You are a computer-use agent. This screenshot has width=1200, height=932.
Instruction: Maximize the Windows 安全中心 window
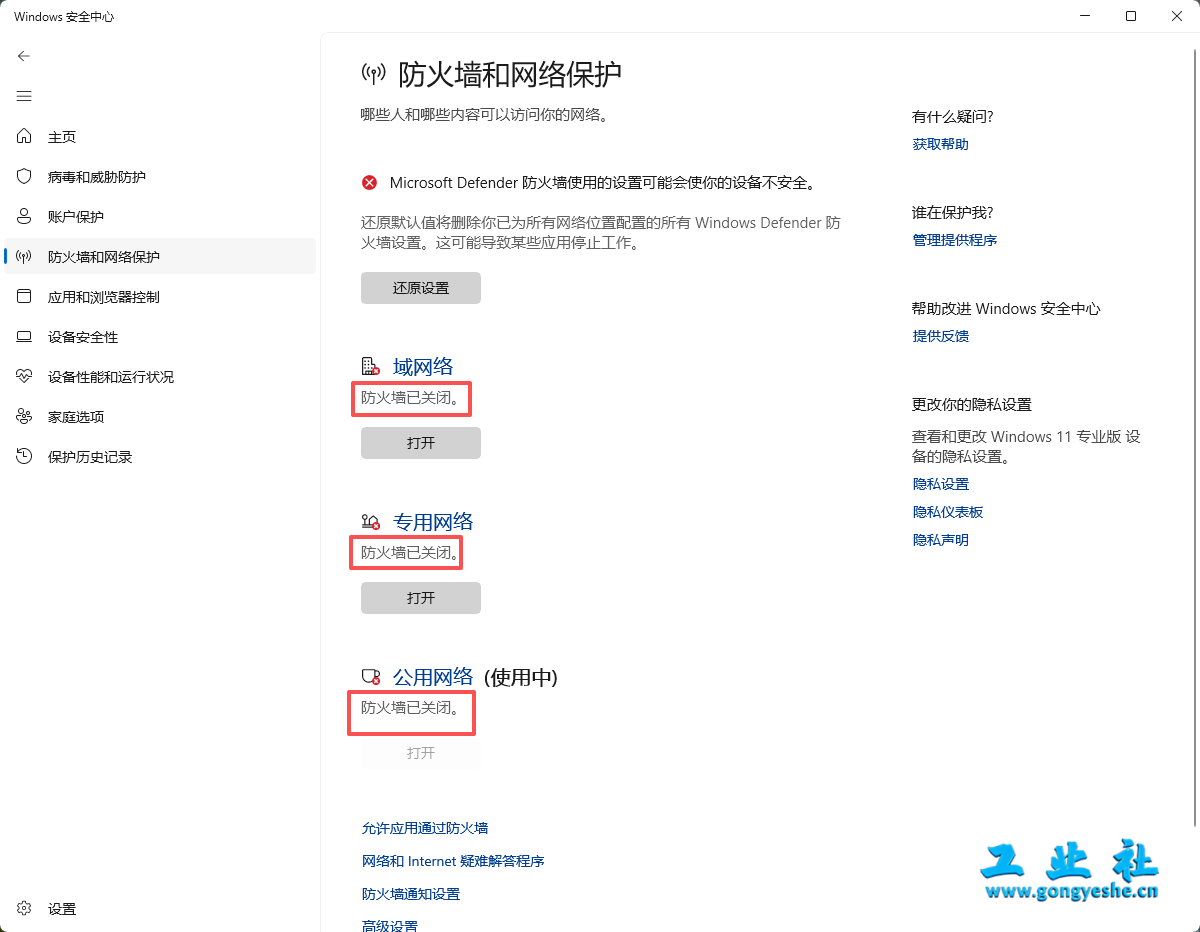(x=1131, y=16)
